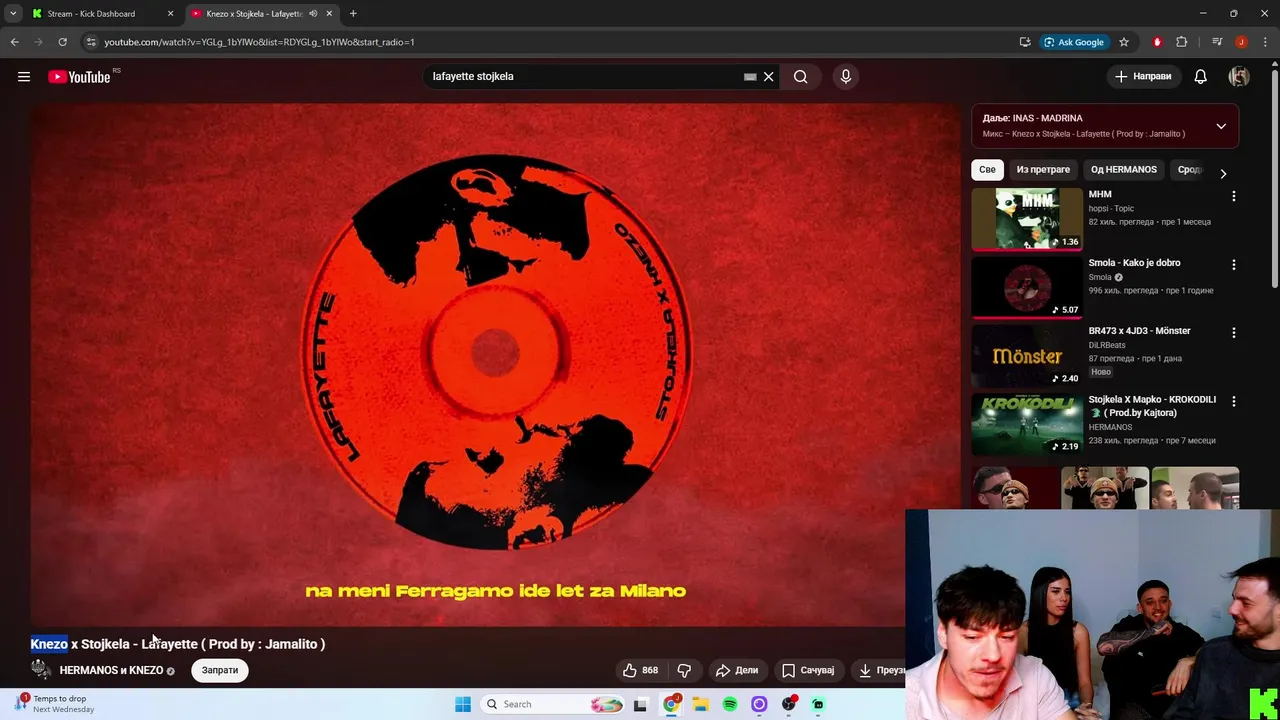
Task: Open Chrome extensions puzzle icon
Action: point(1181,42)
